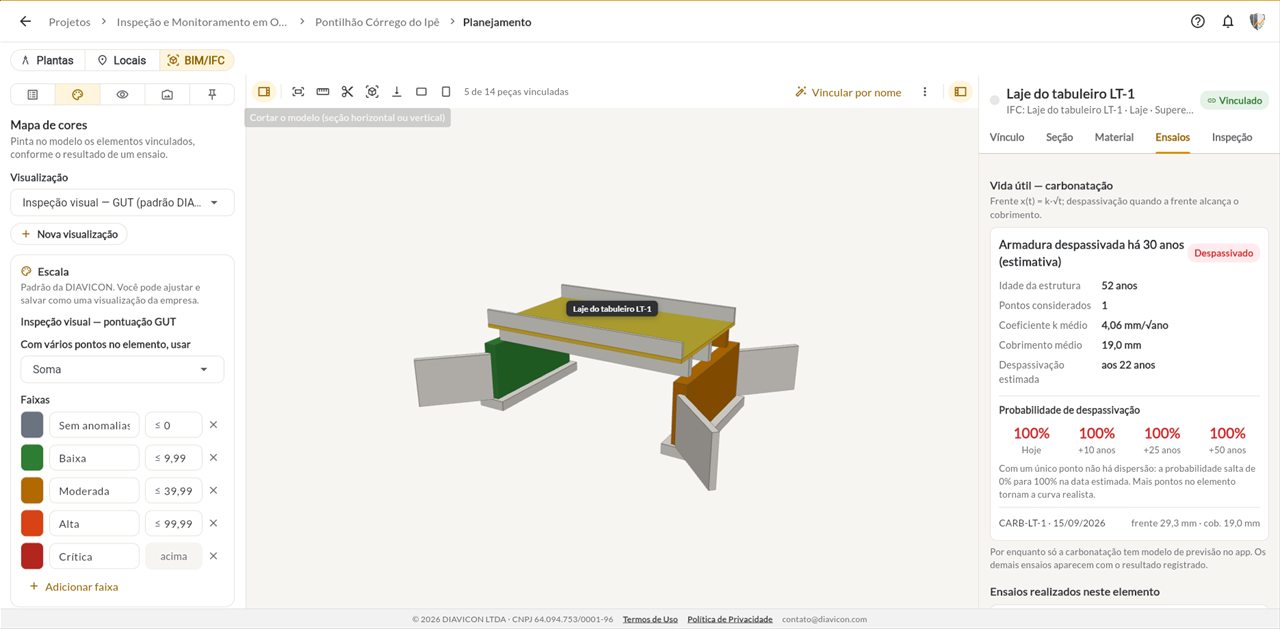Open the three-dots more options menu
Screen dimensions: 1280x629
pos(925,91)
